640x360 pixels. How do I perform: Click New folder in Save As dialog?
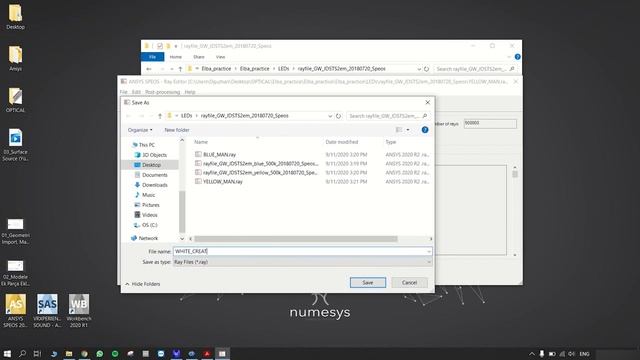177,130
